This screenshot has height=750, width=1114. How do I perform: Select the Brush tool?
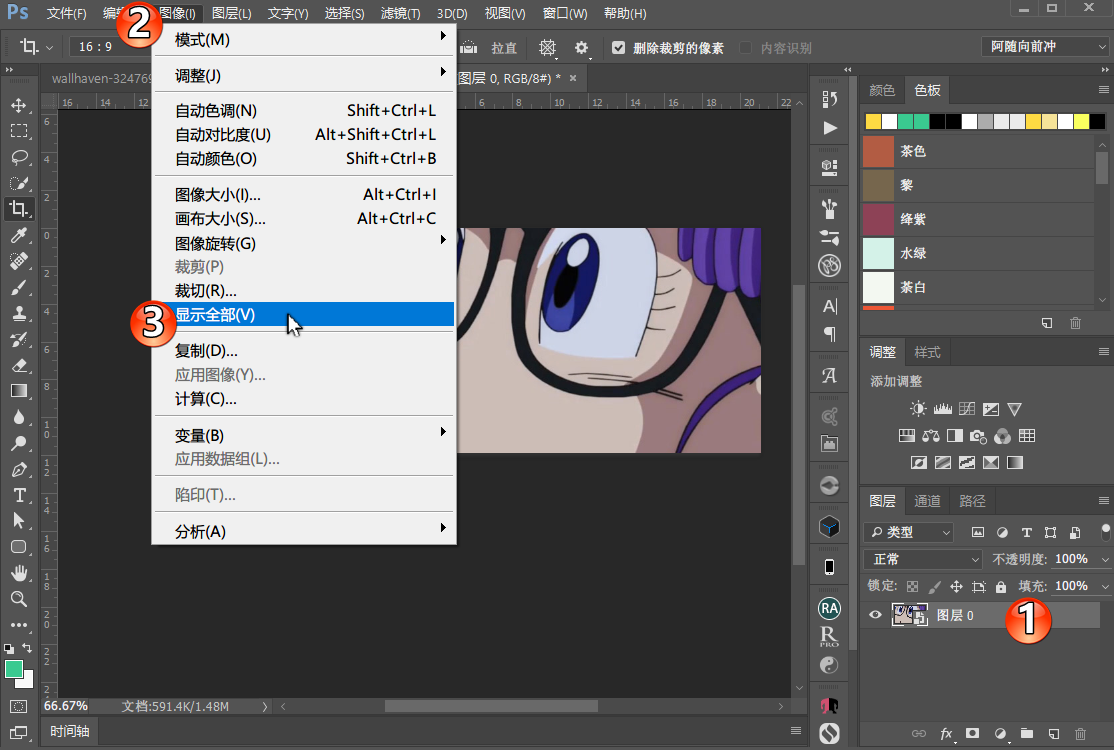click(x=19, y=287)
